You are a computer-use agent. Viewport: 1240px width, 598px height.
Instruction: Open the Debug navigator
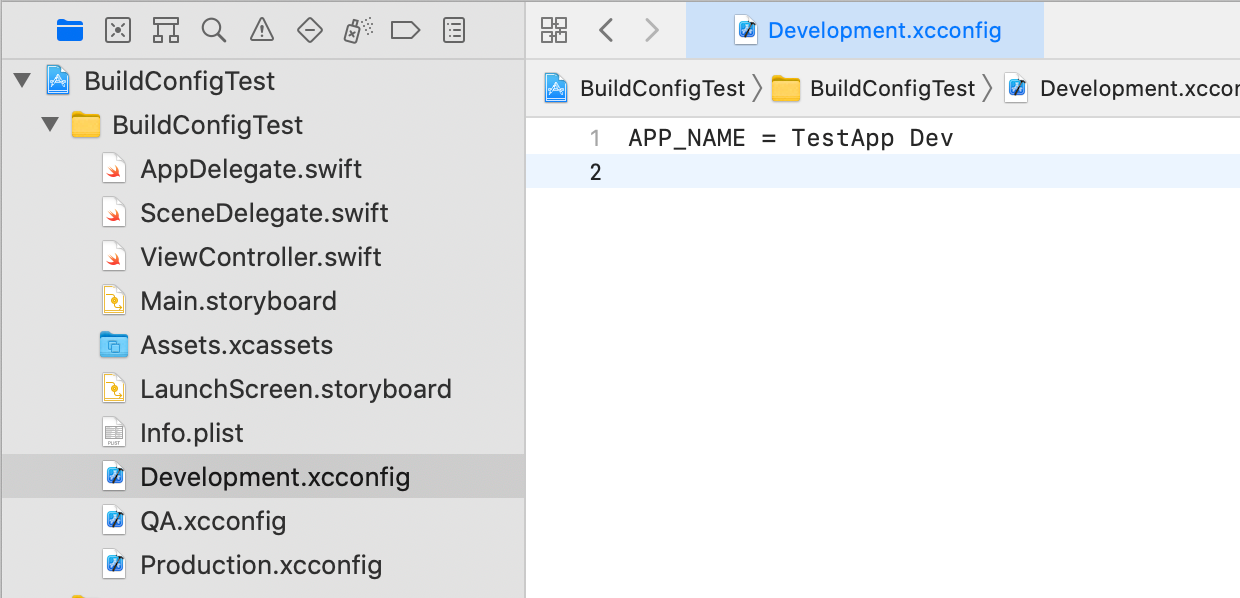click(356, 30)
